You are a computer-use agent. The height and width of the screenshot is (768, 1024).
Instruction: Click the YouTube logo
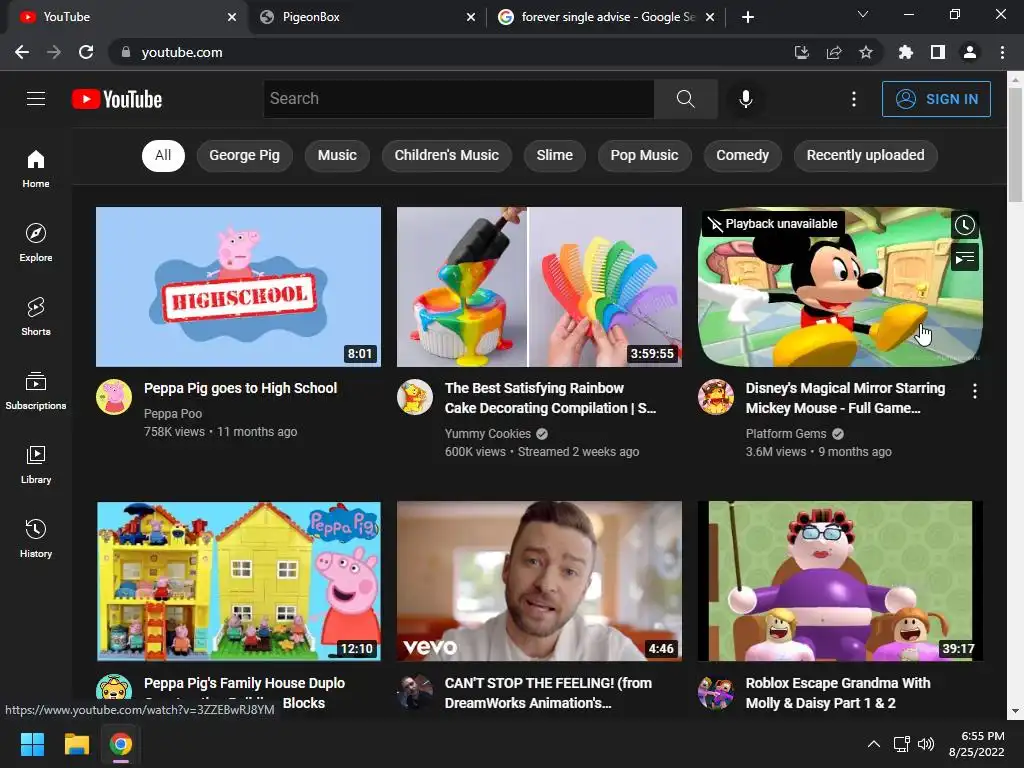(x=117, y=99)
